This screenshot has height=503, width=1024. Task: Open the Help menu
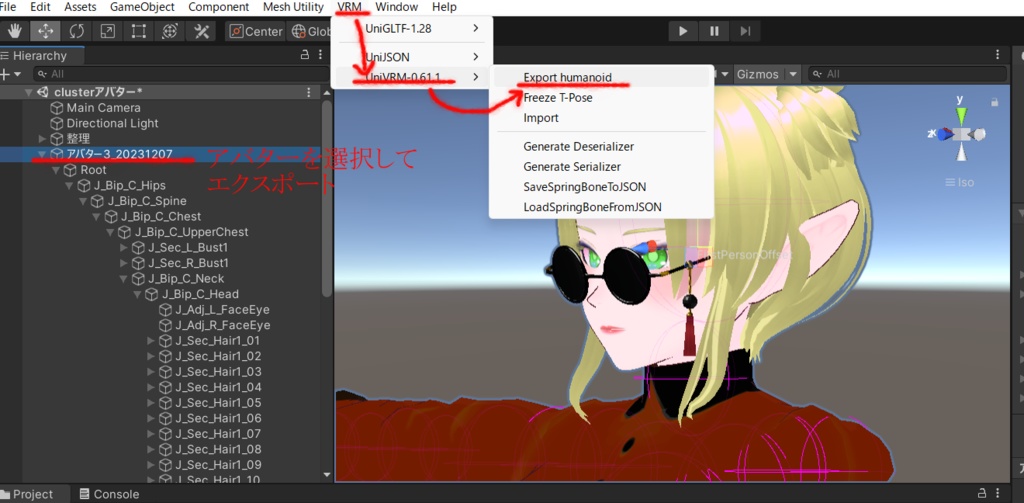tap(445, 7)
